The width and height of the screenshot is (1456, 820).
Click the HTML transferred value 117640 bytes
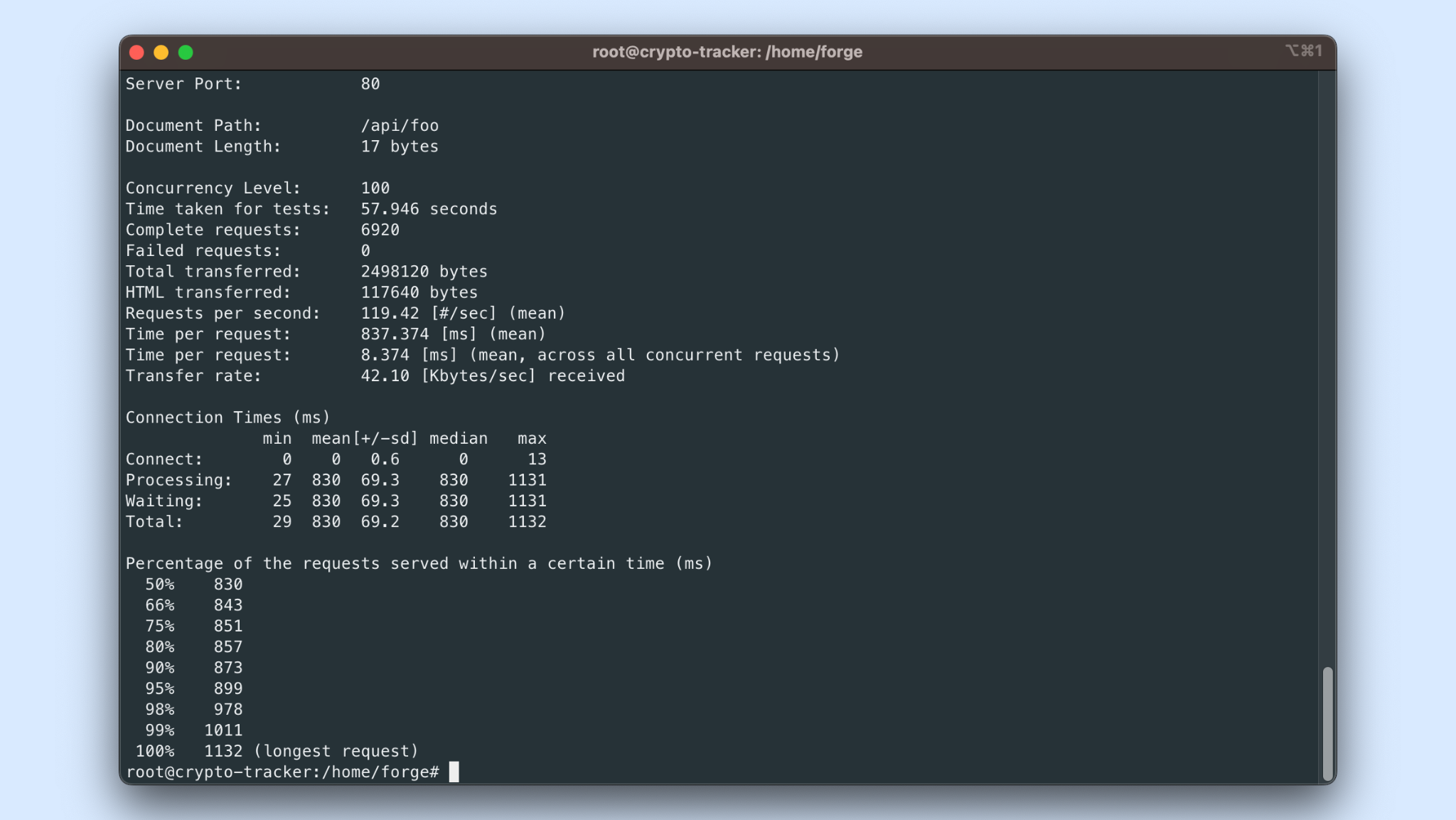pyautogui.click(x=419, y=292)
